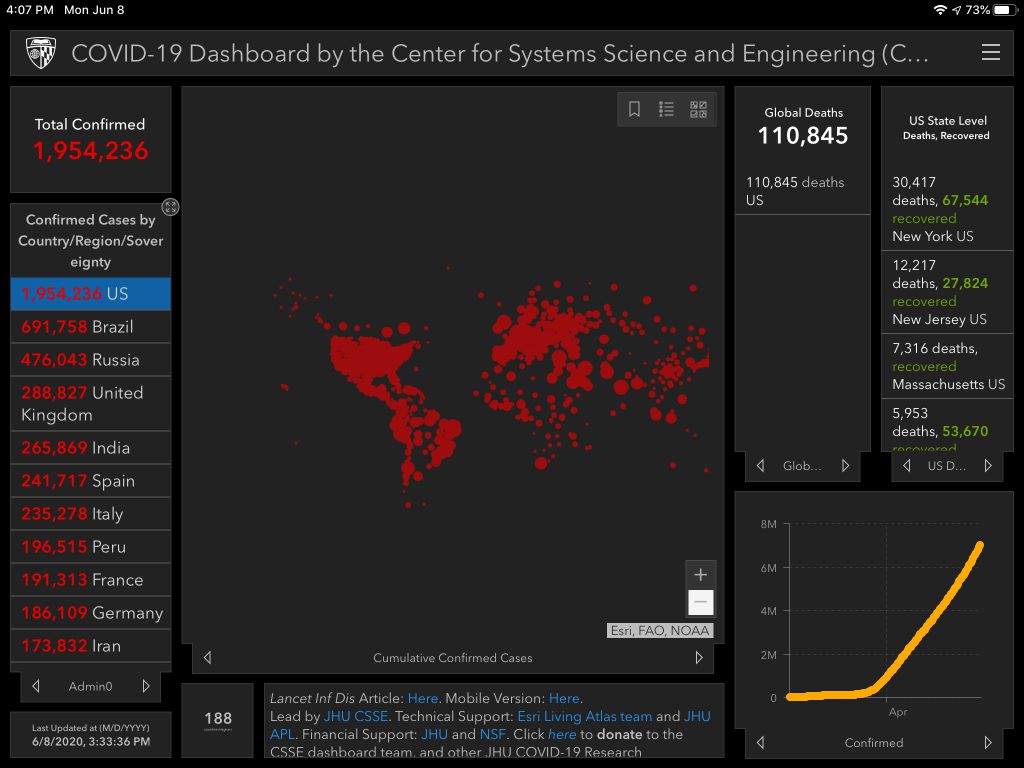
Task: Show next US state level panel
Action: (988, 466)
